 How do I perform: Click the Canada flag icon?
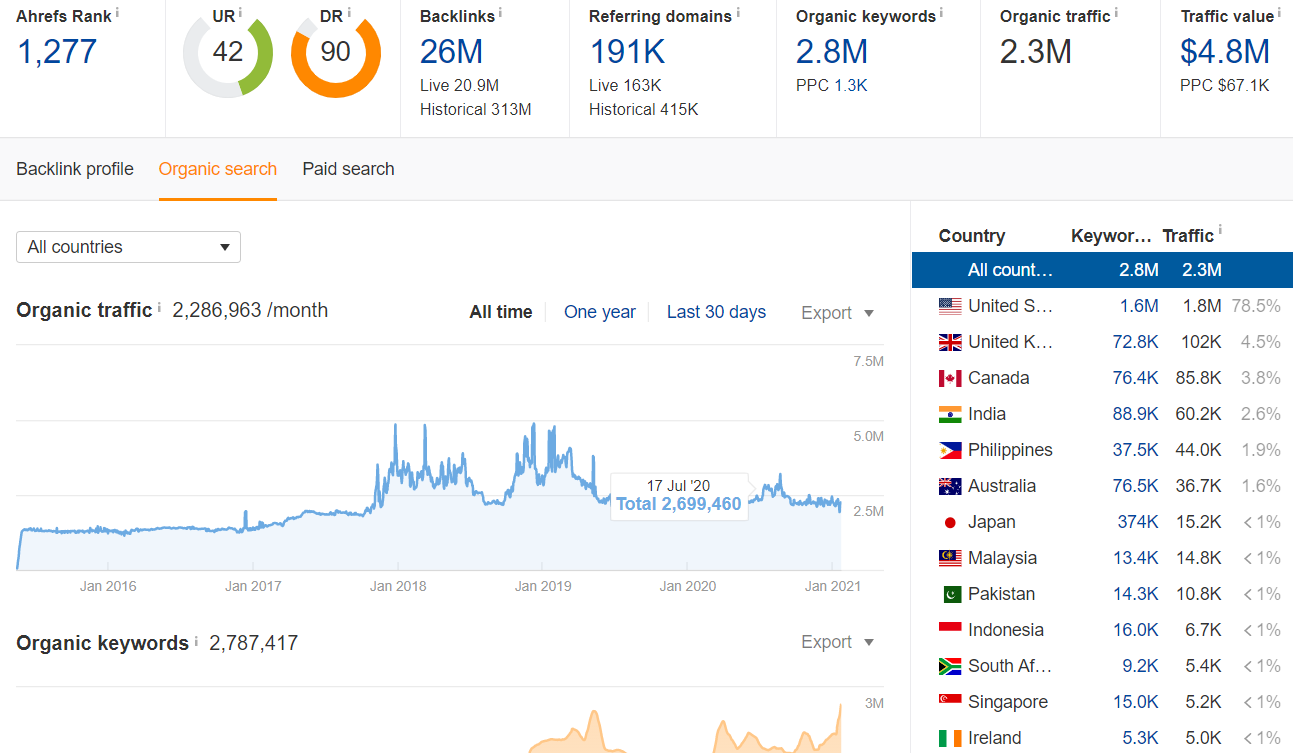[x=950, y=378]
